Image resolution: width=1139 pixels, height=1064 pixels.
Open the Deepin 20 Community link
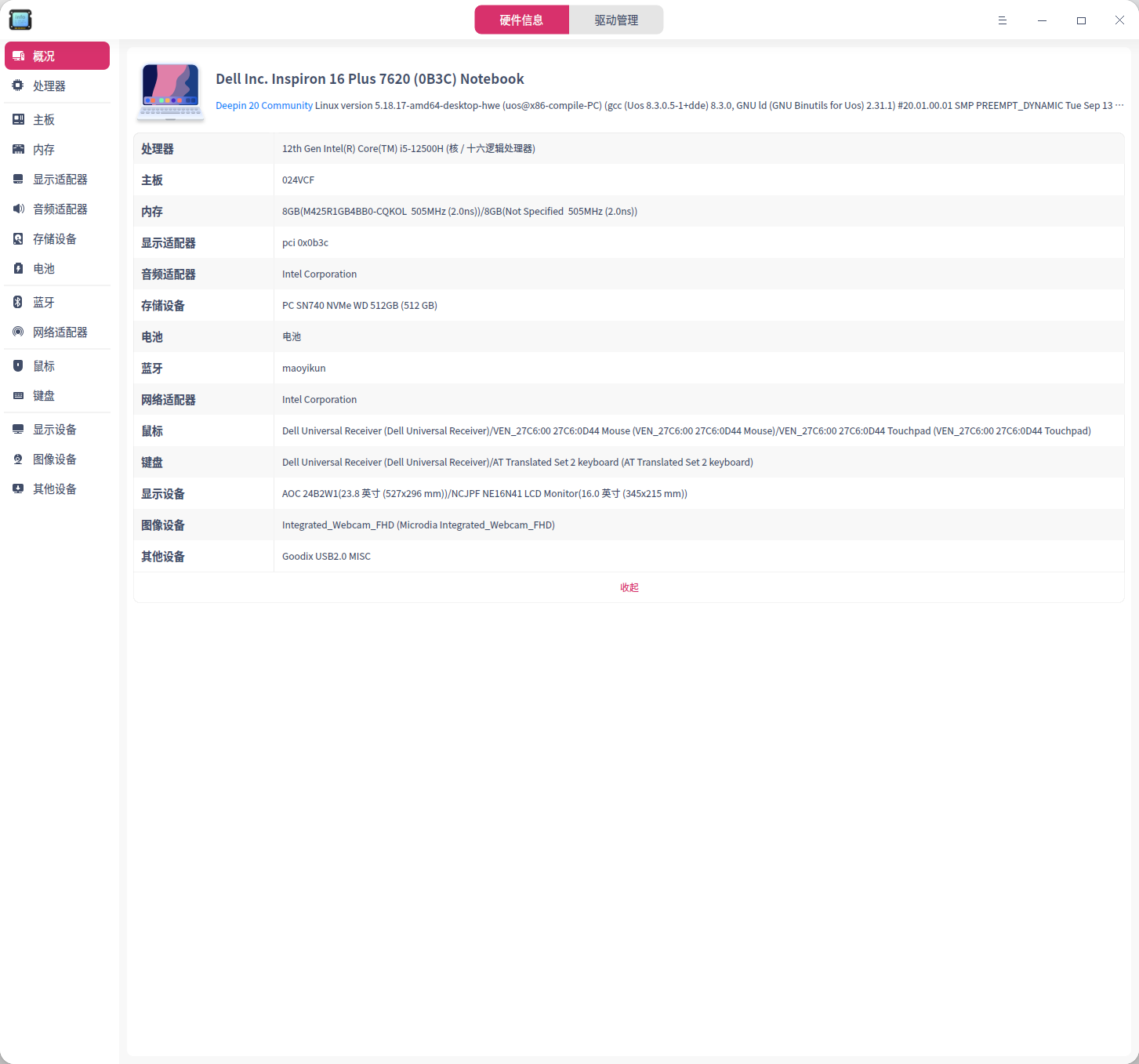click(x=264, y=106)
